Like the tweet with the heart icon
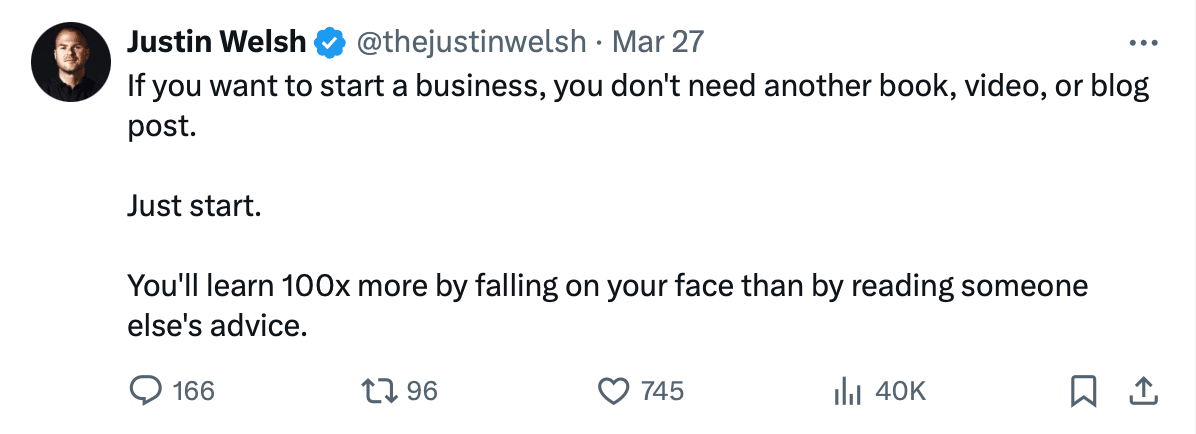1196x434 pixels. pos(612,390)
